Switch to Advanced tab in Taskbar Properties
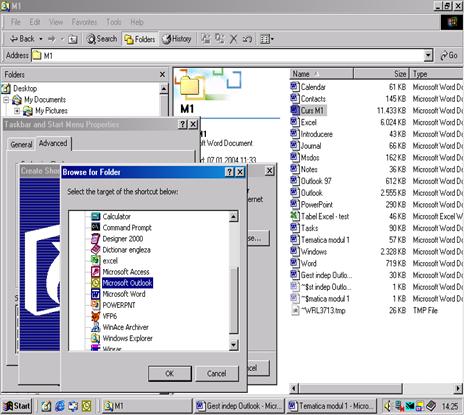The image size is (464, 415). [53, 143]
